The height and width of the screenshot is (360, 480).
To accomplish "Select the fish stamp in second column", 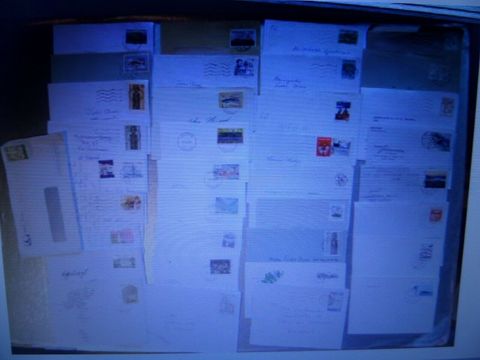I will click(231, 100).
